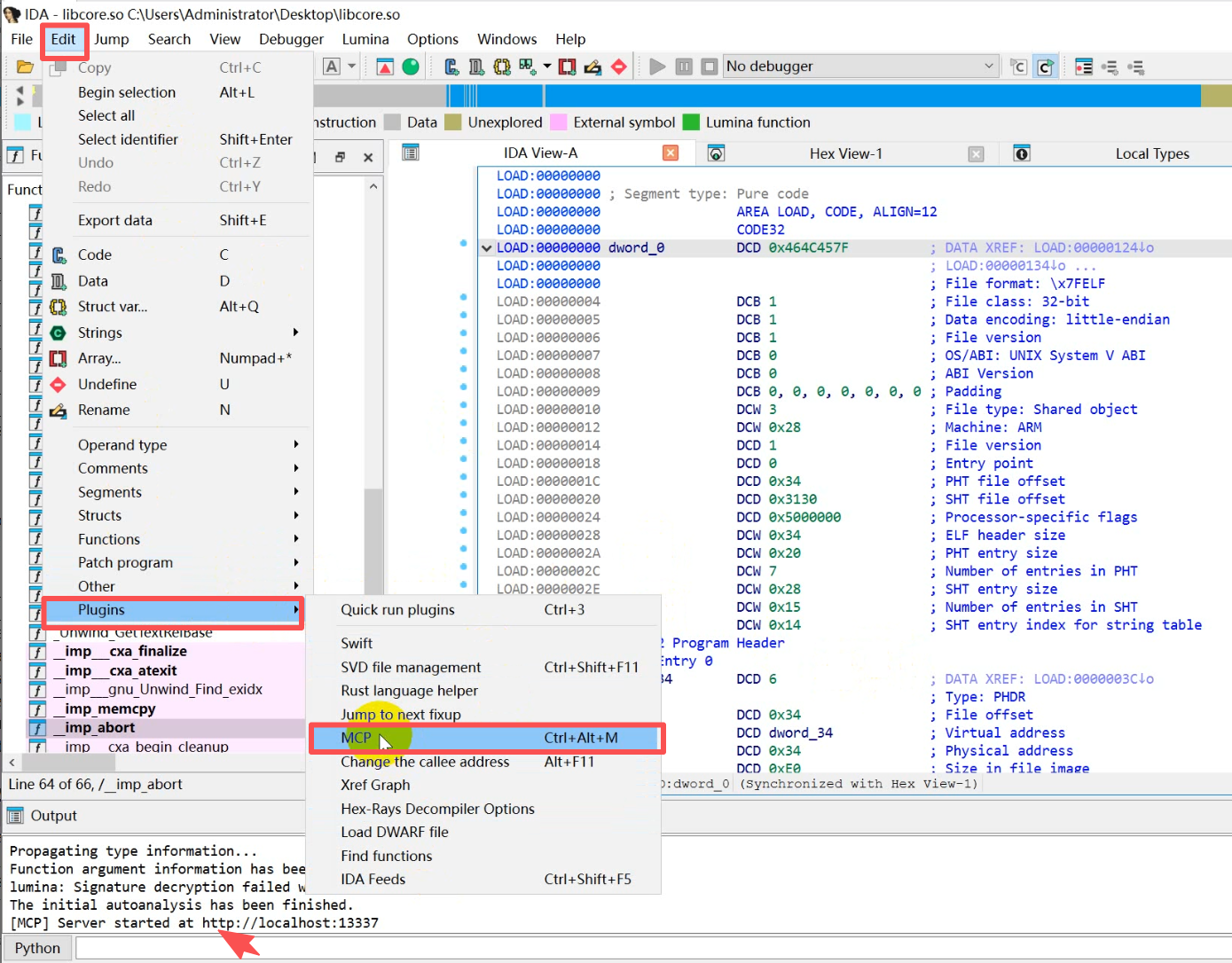Screen dimensions: 1232x963
Task: Click the Data legend gray swatch
Action: click(x=393, y=122)
